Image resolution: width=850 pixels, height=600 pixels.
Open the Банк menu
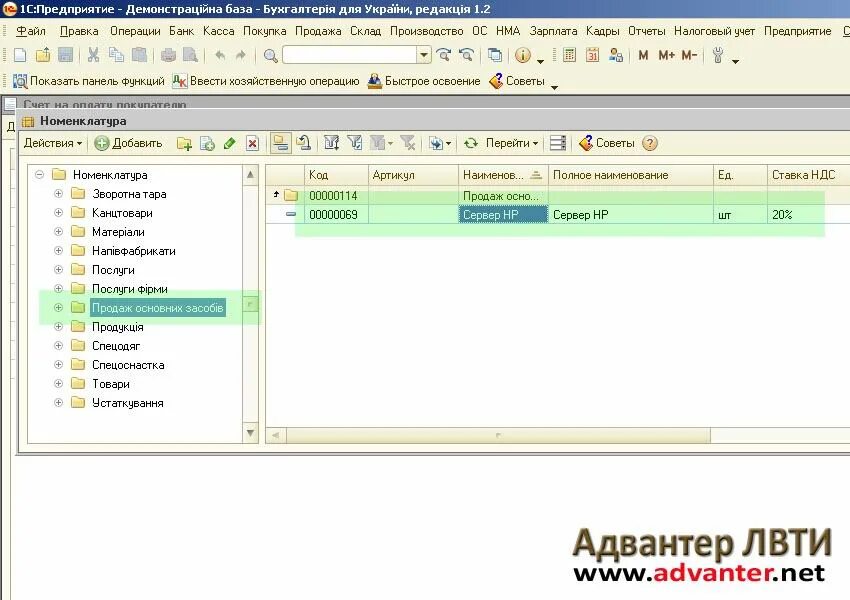click(182, 31)
